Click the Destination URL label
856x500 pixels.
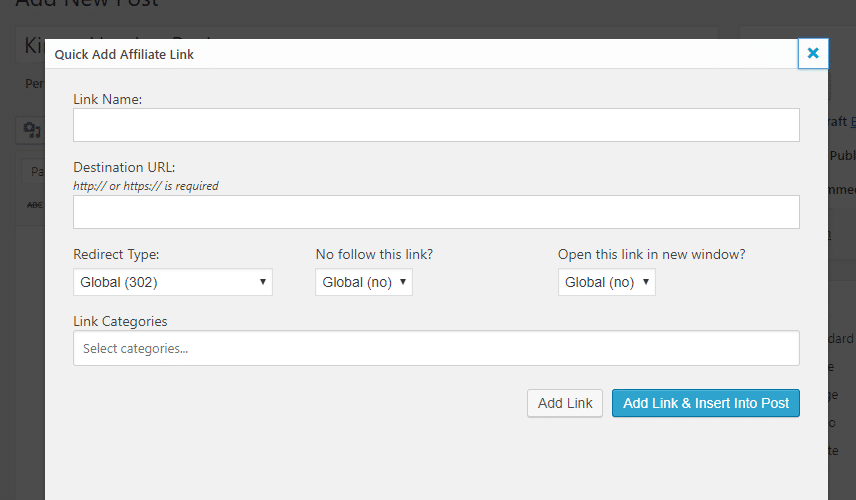(x=124, y=167)
